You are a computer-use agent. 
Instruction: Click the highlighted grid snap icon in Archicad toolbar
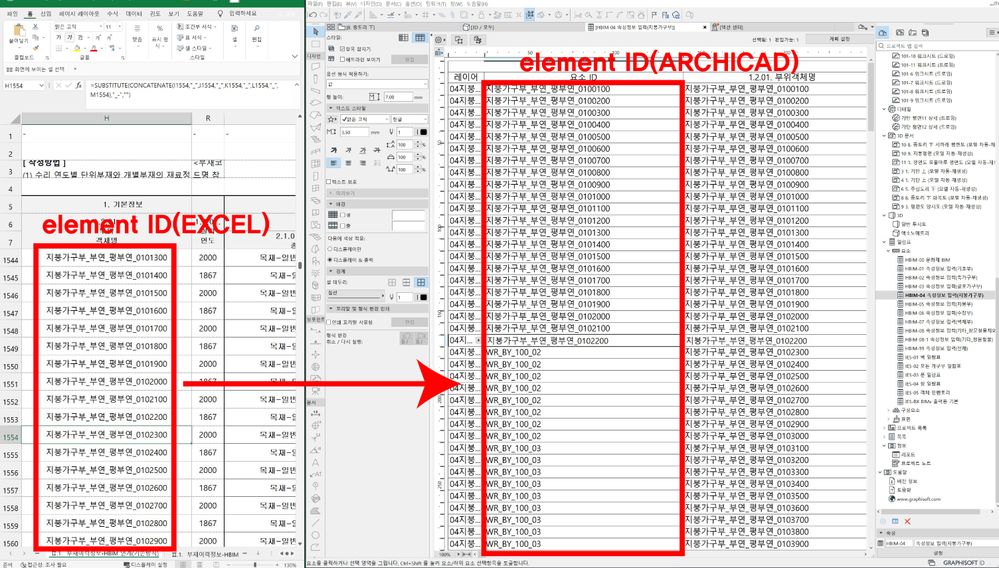(x=529, y=15)
